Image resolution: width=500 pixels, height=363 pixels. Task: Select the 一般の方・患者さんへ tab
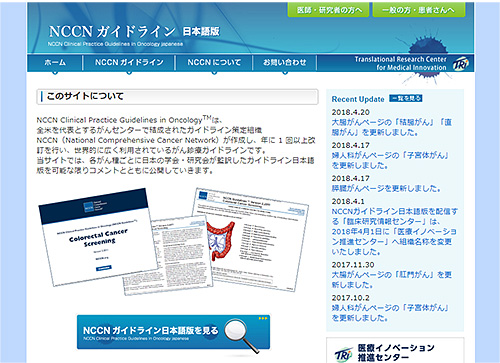click(418, 10)
